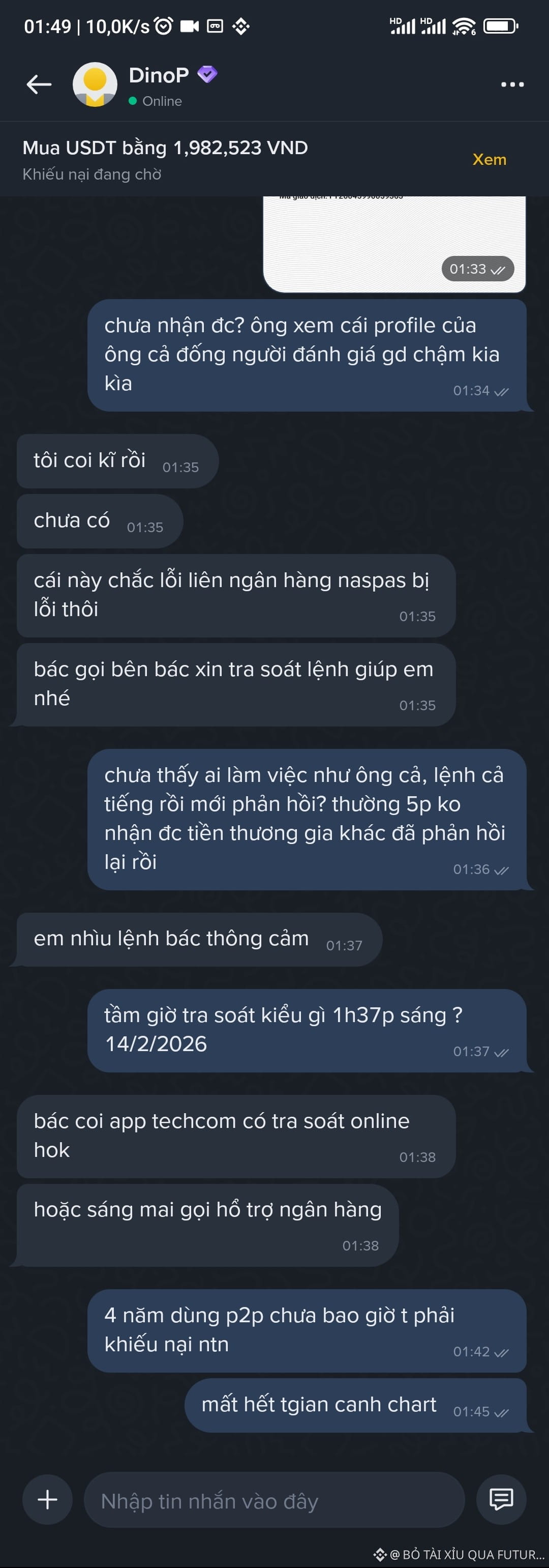
Task: Tap the plus attachment button
Action: point(47,1499)
